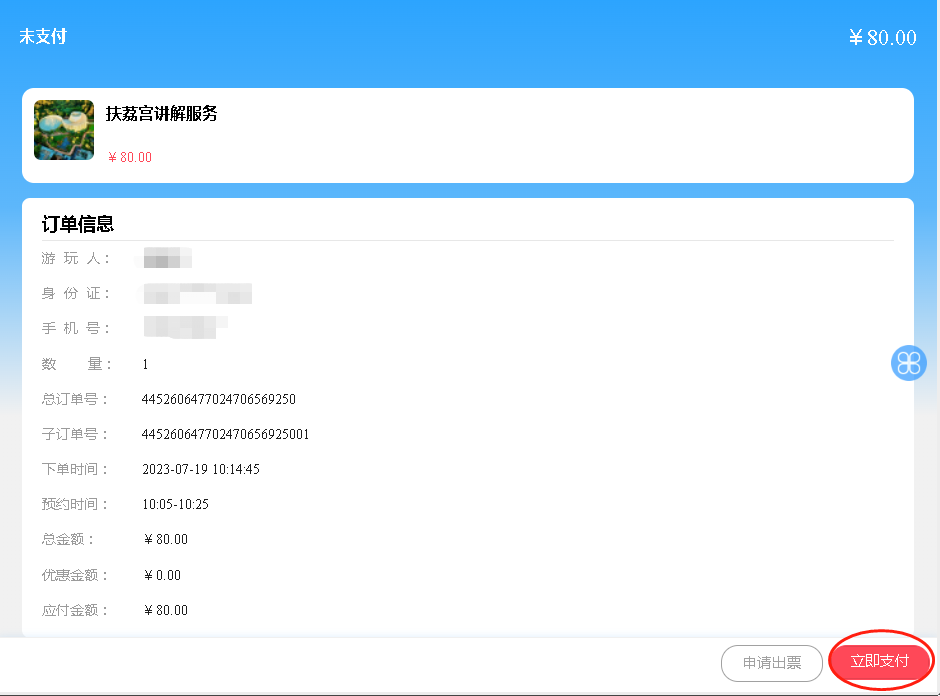The image size is (940, 696).
Task: Click the 预约时间 label
Action: pyautogui.click(x=75, y=504)
